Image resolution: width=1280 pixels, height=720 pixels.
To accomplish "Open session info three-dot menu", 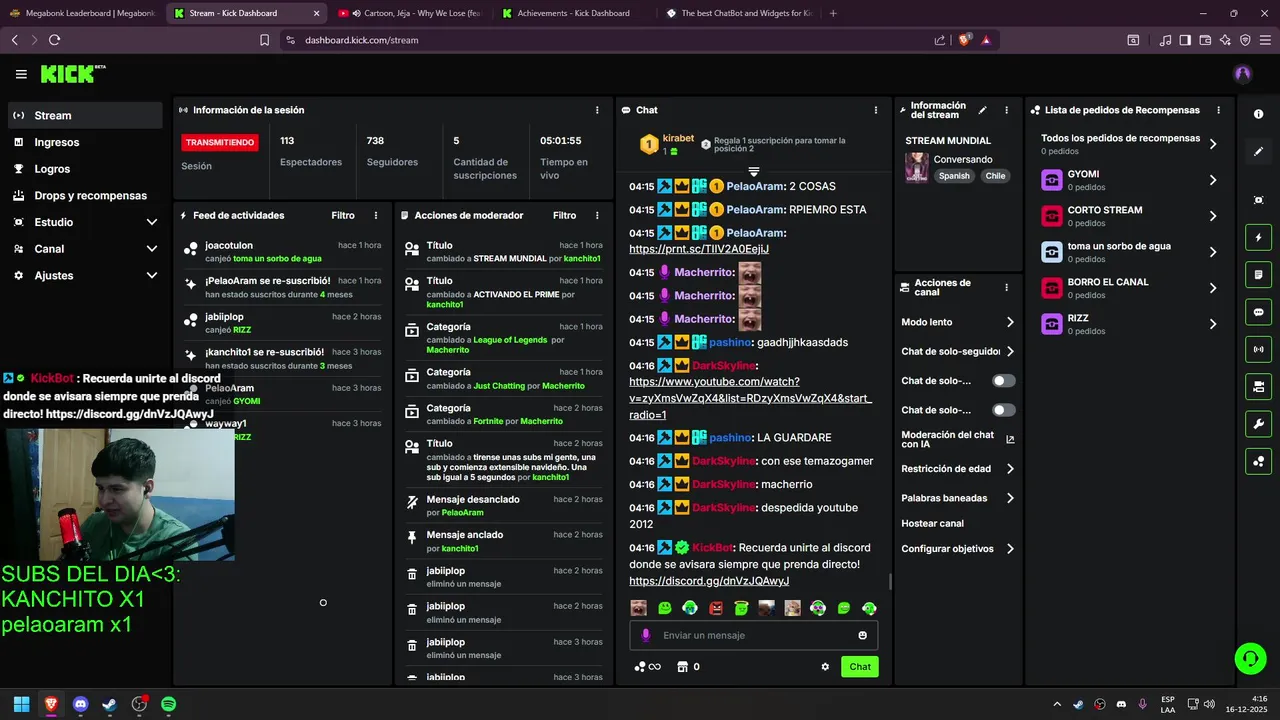I will [597, 110].
